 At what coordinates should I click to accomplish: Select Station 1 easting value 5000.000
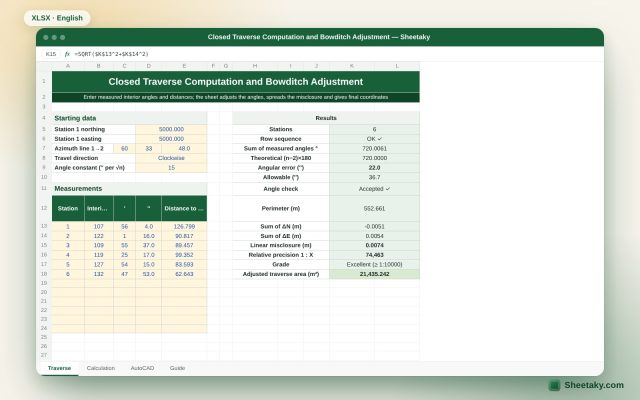coord(171,139)
